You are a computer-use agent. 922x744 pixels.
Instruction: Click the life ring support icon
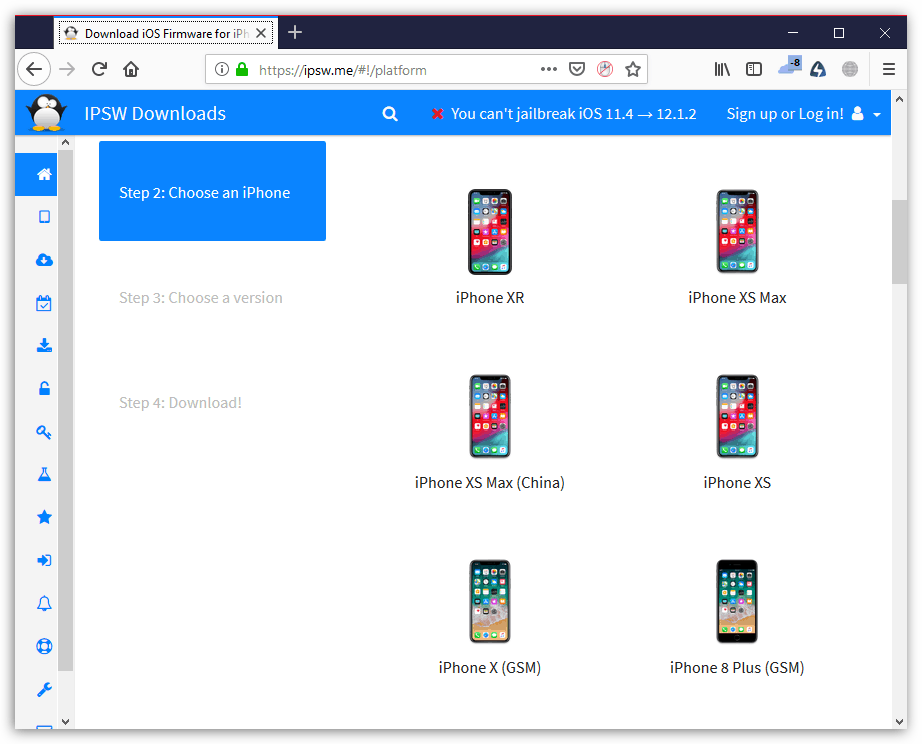44,646
